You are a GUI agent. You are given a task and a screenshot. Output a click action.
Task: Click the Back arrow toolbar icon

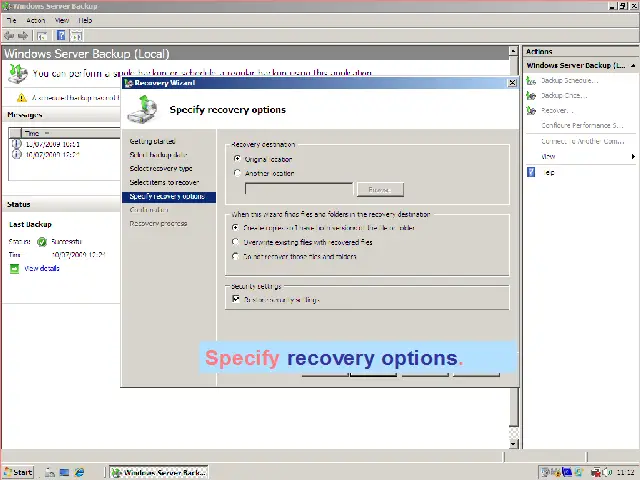pyautogui.click(x=9, y=36)
